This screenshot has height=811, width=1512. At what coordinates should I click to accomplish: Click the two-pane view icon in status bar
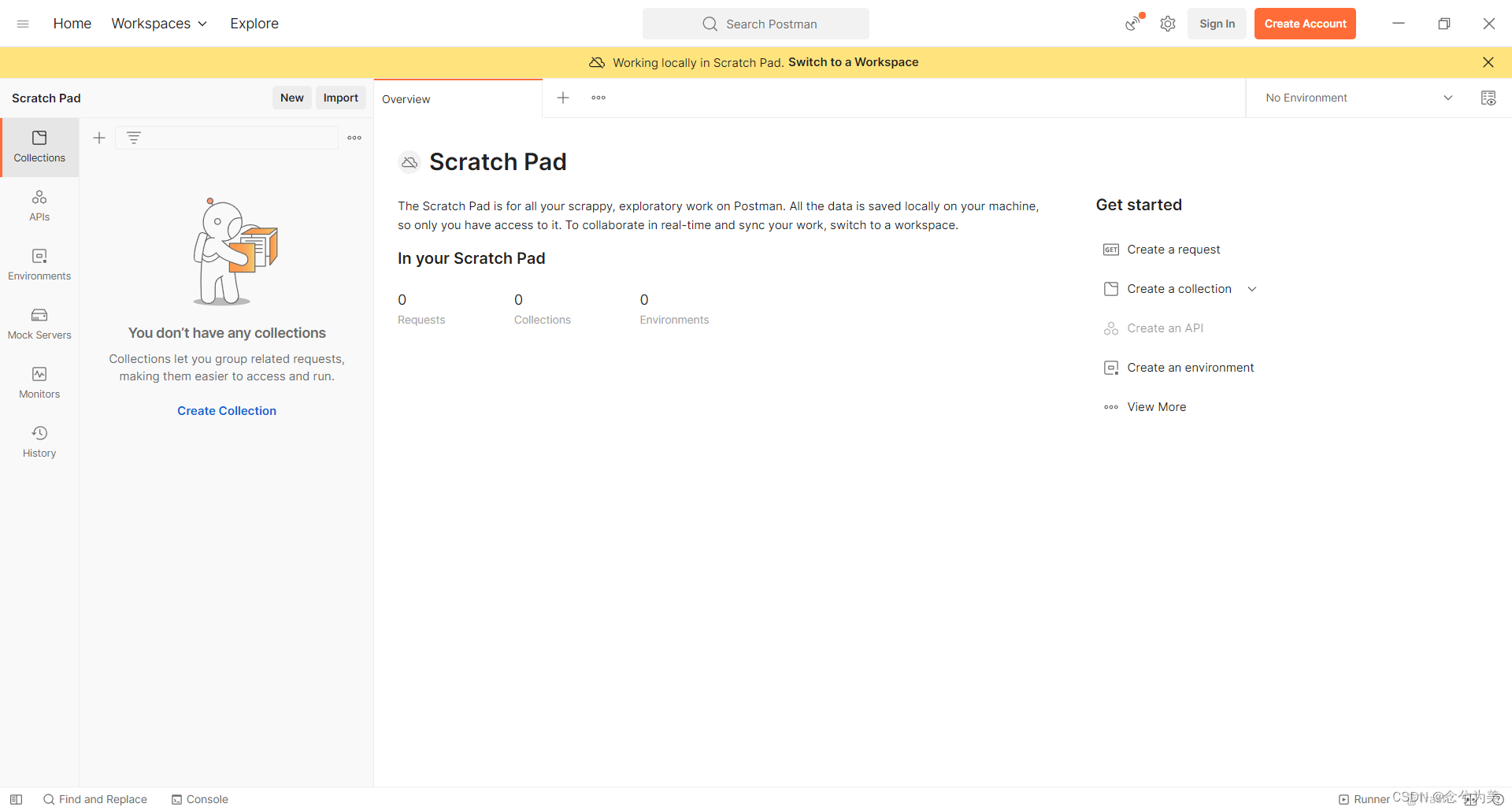tap(1470, 799)
